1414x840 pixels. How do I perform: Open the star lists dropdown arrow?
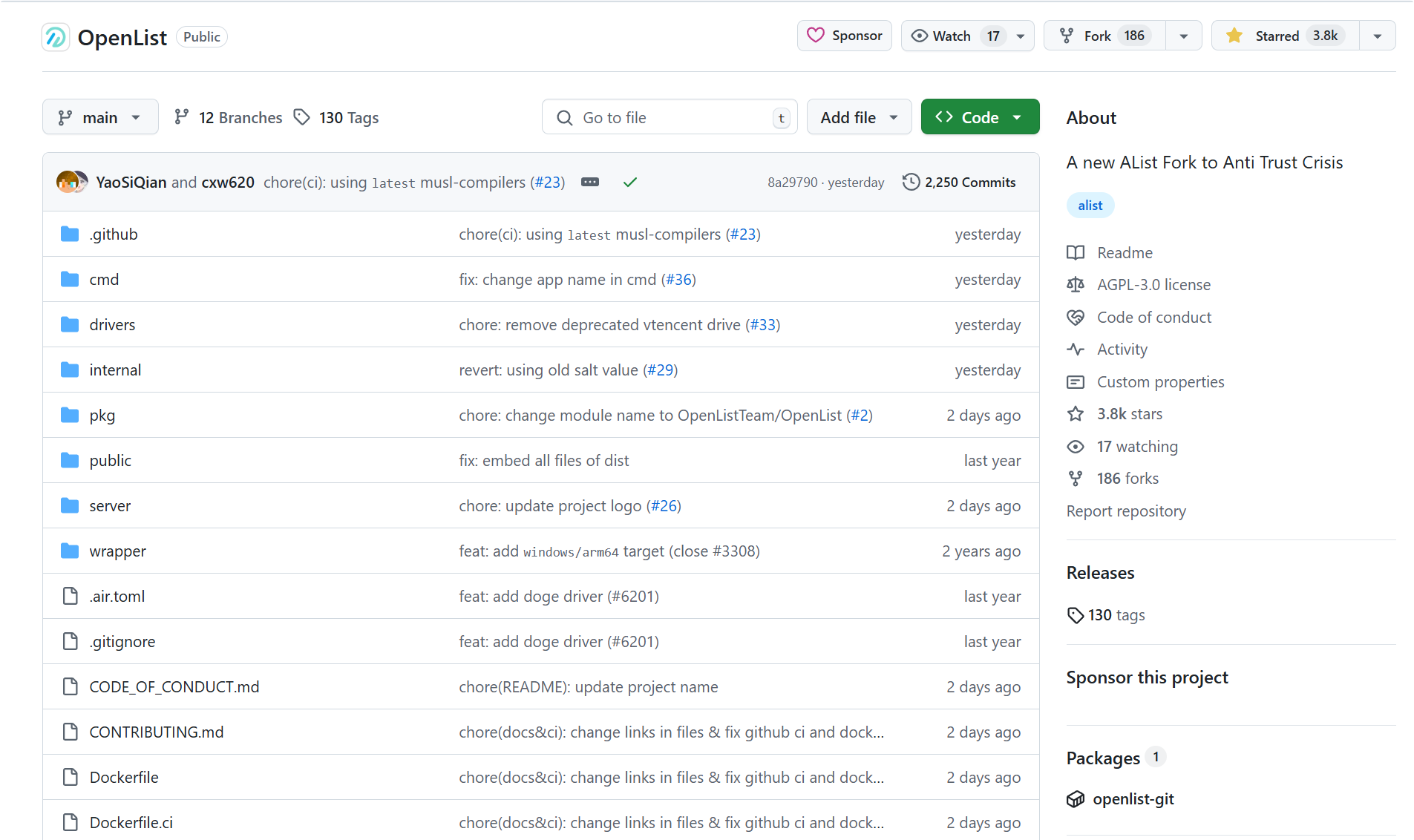pos(1378,36)
